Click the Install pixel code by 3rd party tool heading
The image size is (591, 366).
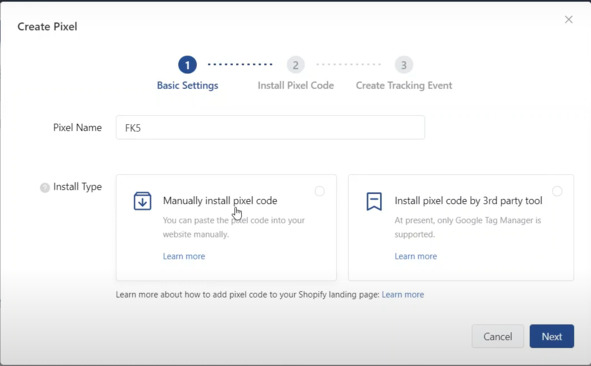(469, 201)
